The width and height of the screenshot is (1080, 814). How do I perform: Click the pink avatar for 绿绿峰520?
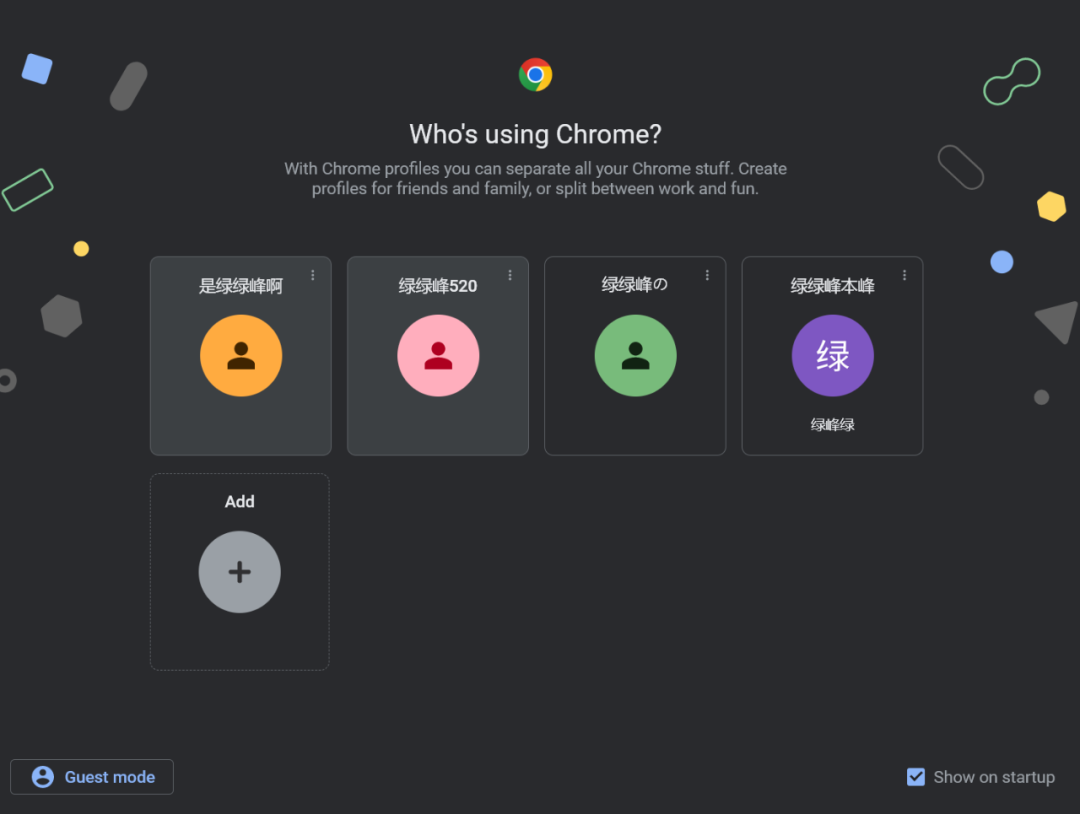(438, 356)
